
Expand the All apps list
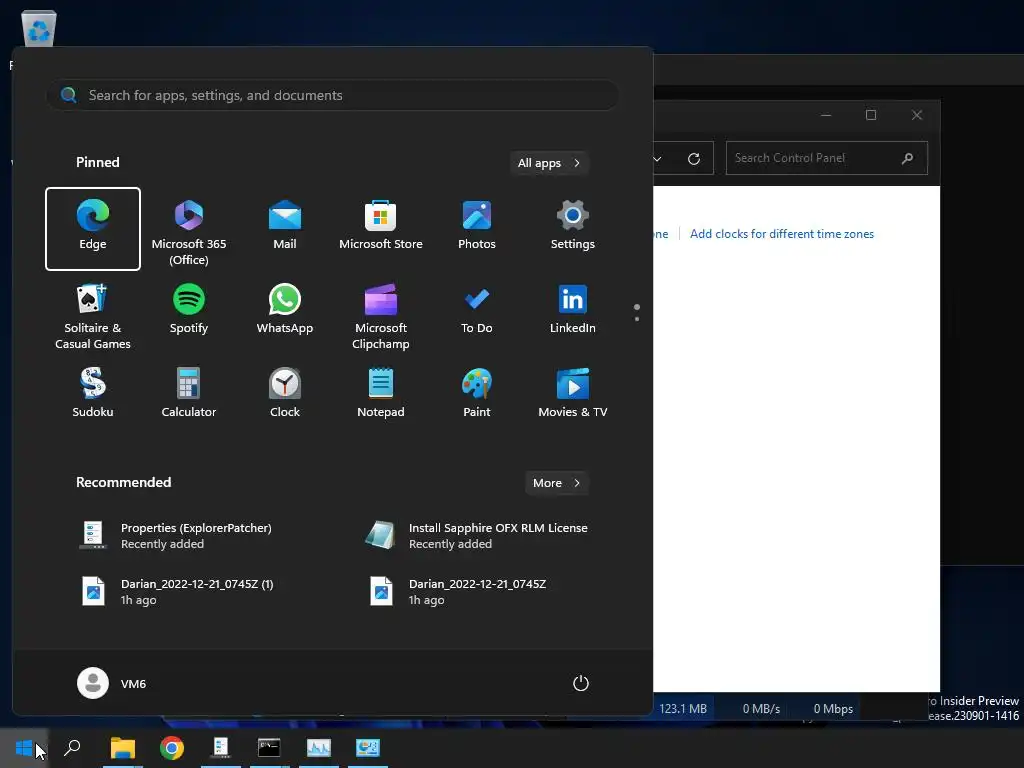point(549,163)
